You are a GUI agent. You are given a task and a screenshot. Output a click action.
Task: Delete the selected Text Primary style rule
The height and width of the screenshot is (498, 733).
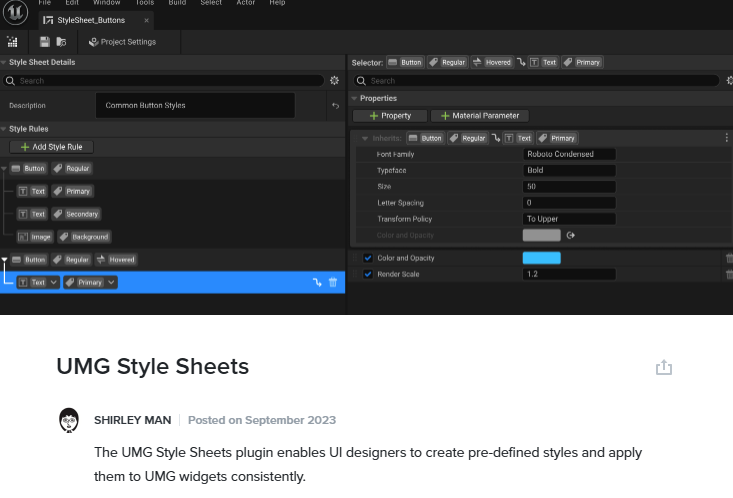coord(333,283)
